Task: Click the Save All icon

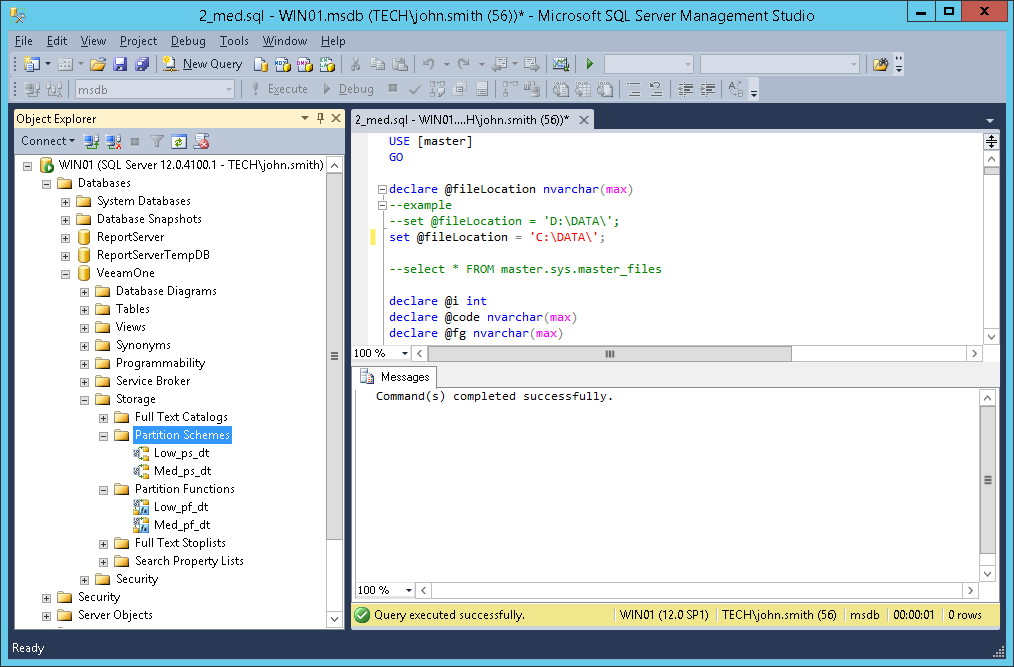Action: [x=141, y=64]
